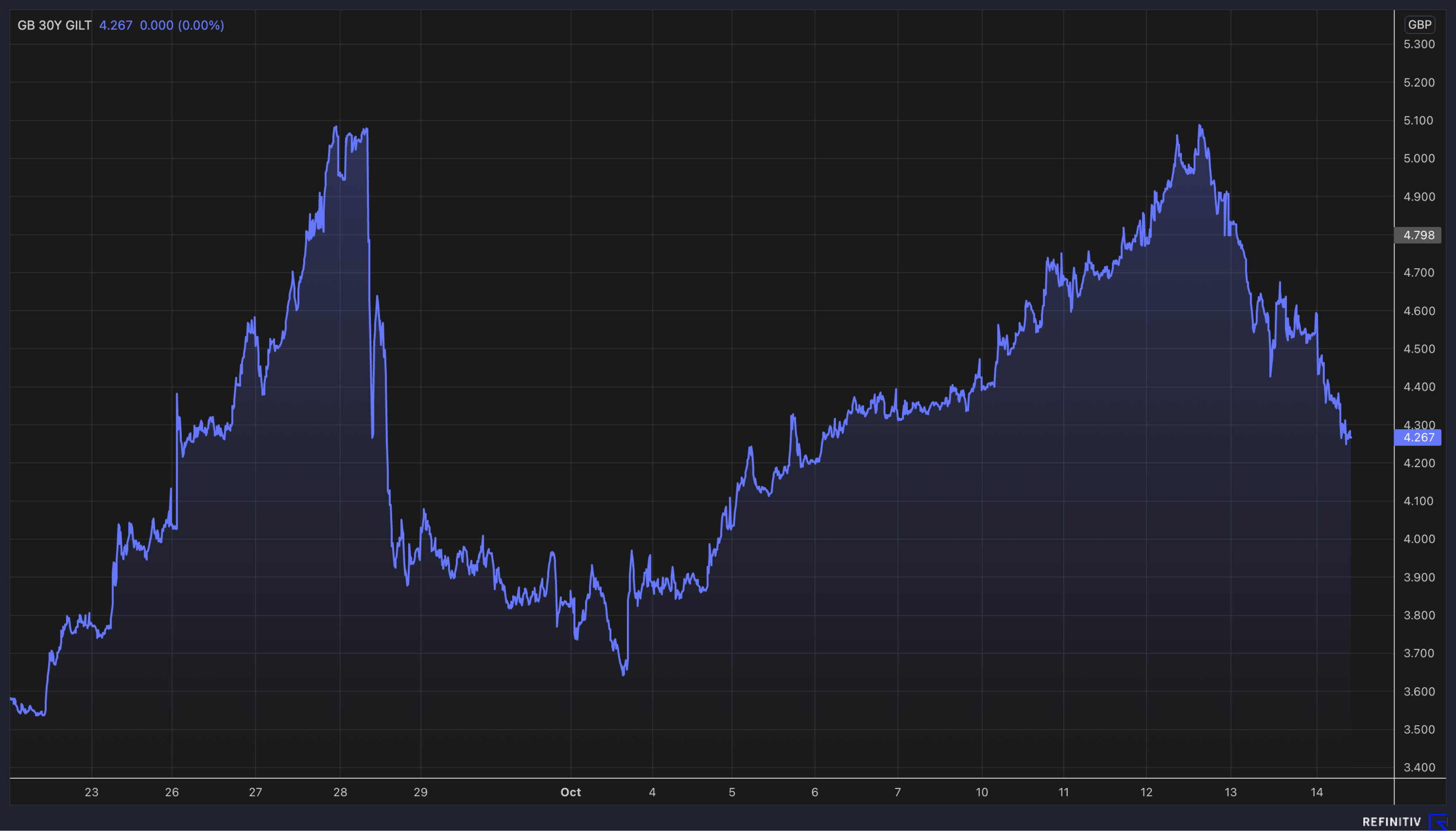Click the 29 date axis label

pos(420,792)
